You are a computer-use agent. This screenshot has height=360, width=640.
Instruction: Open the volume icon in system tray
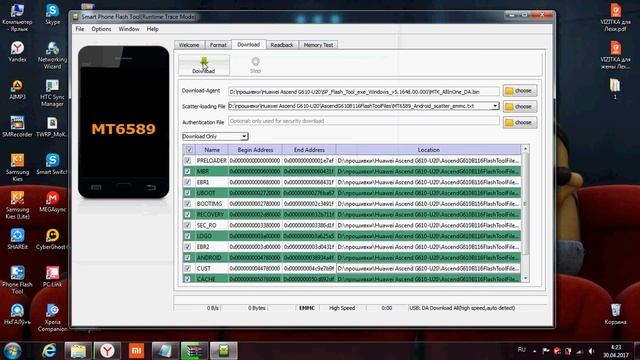click(591, 351)
